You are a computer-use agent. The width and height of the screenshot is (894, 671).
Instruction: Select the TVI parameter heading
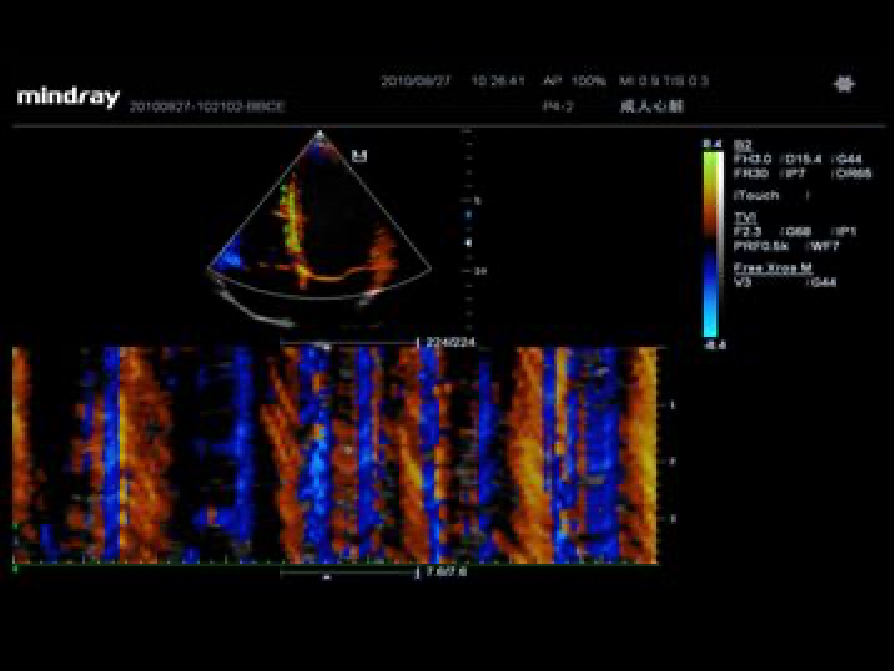coord(744,216)
